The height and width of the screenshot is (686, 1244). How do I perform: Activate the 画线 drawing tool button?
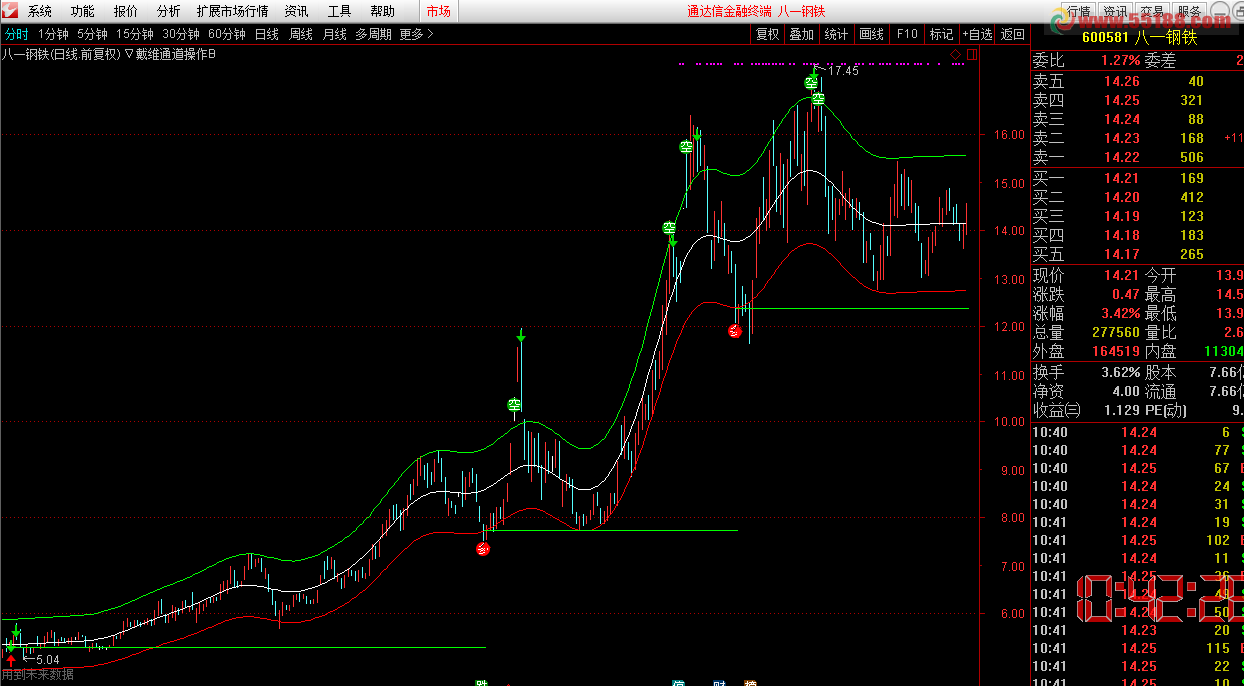(x=872, y=34)
